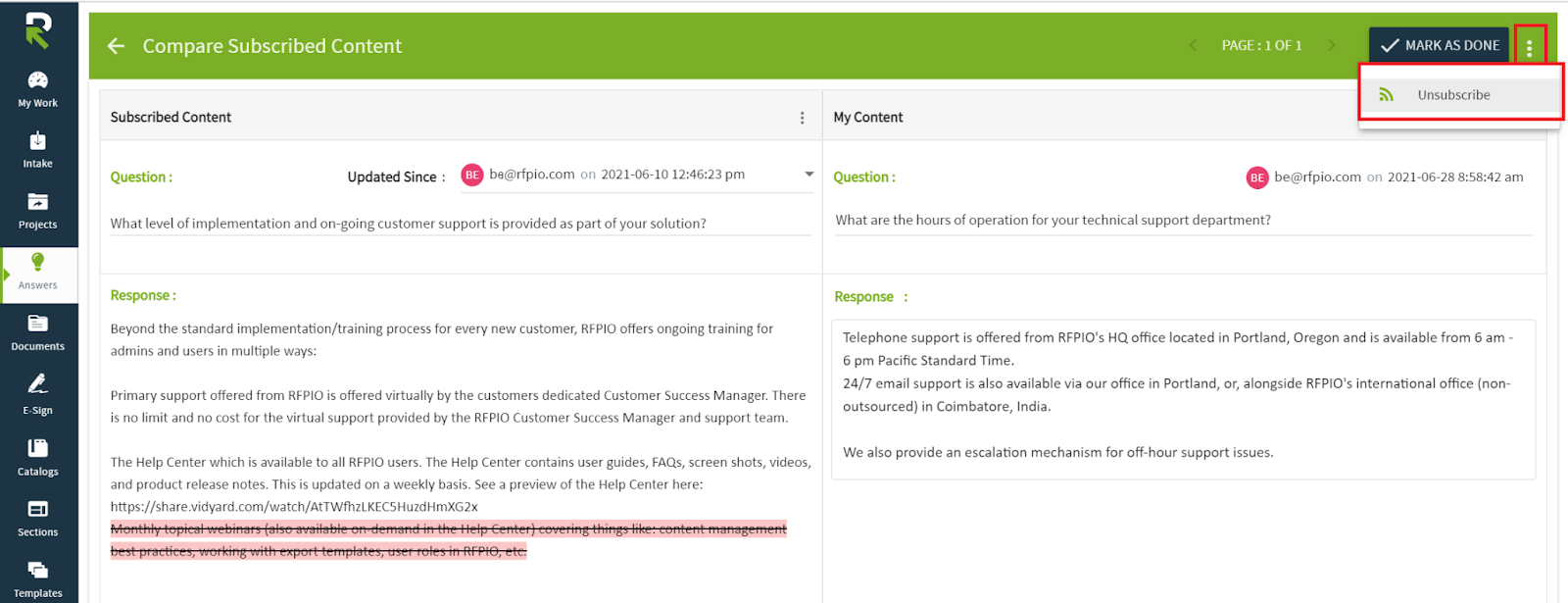Screen dimensions: 1568x603
Task: Click 'Telephone support is offered' line
Action: [x=1178, y=349]
